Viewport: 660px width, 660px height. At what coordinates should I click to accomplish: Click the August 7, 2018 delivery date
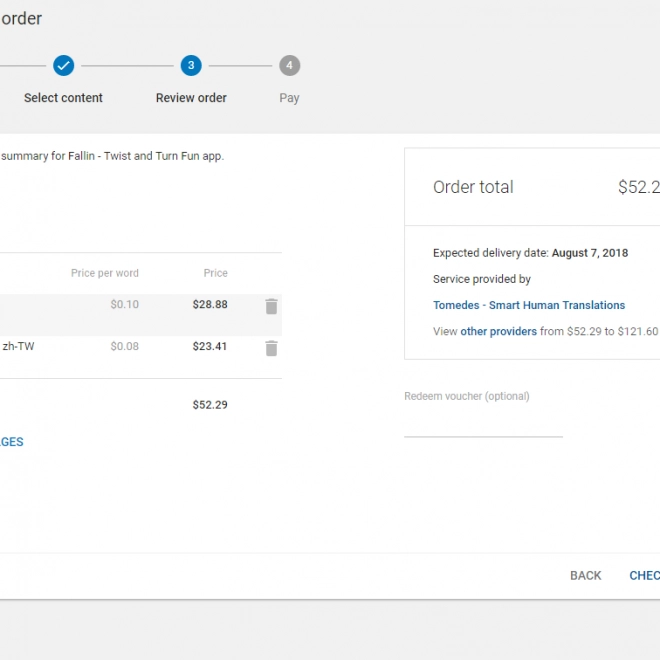(590, 253)
